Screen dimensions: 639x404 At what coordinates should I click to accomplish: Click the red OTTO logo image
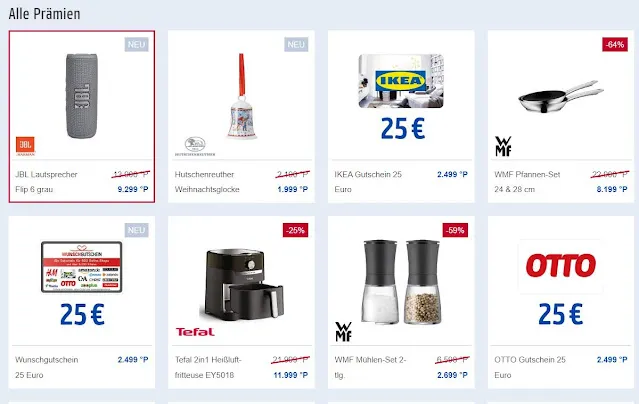[562, 265]
